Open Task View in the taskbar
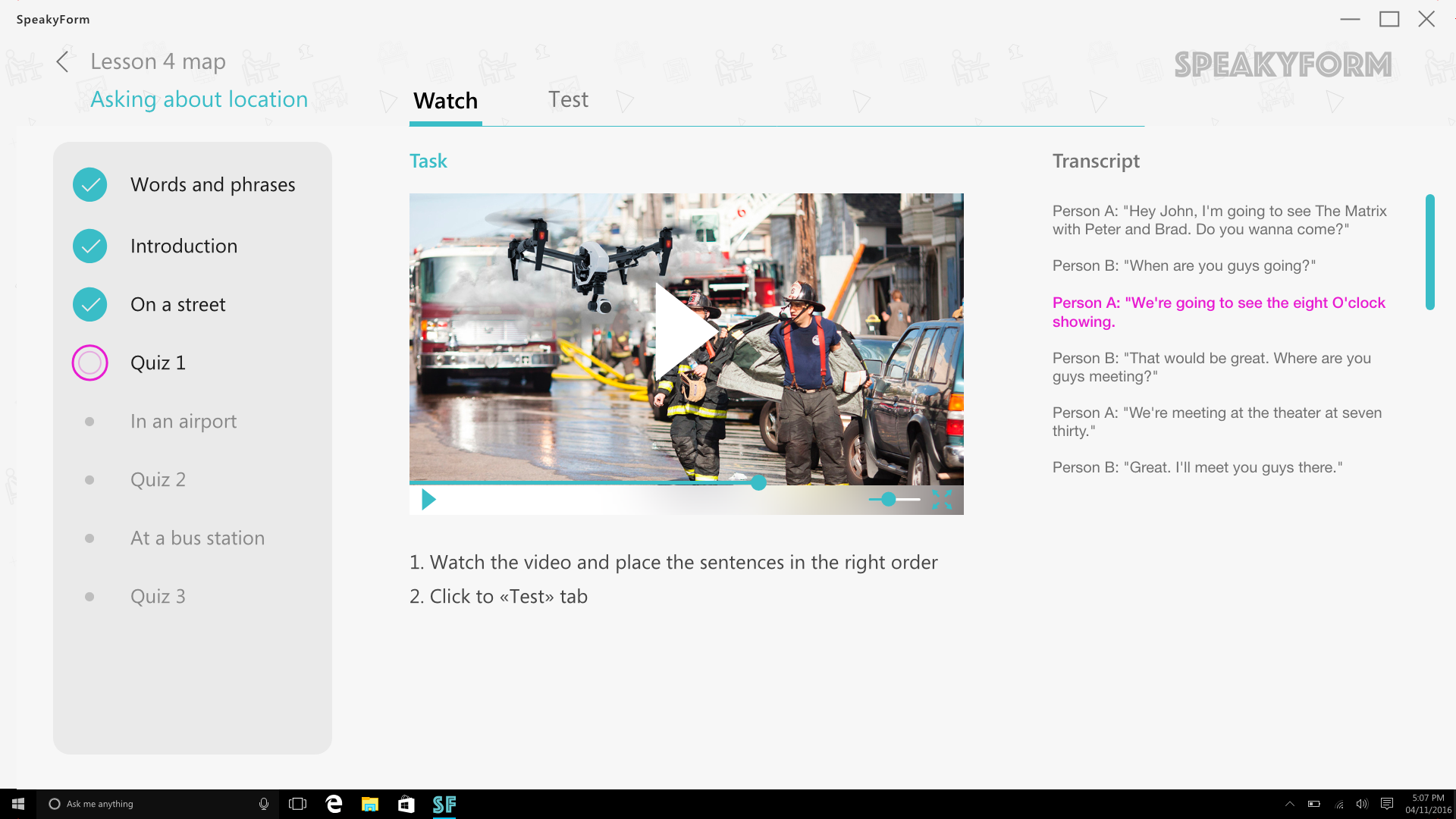This screenshot has height=819, width=1456. point(297,804)
